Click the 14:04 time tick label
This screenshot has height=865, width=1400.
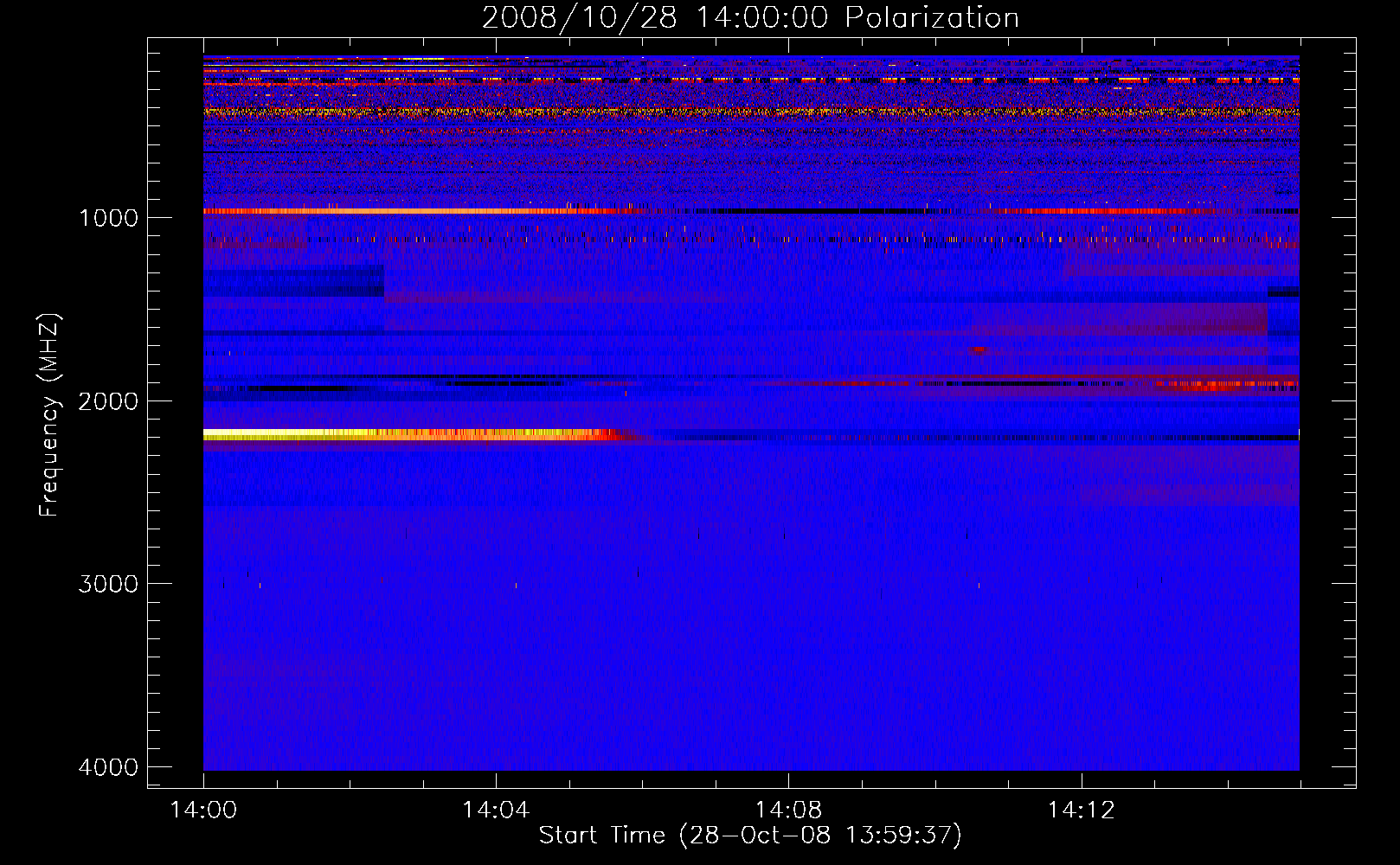coord(496,811)
